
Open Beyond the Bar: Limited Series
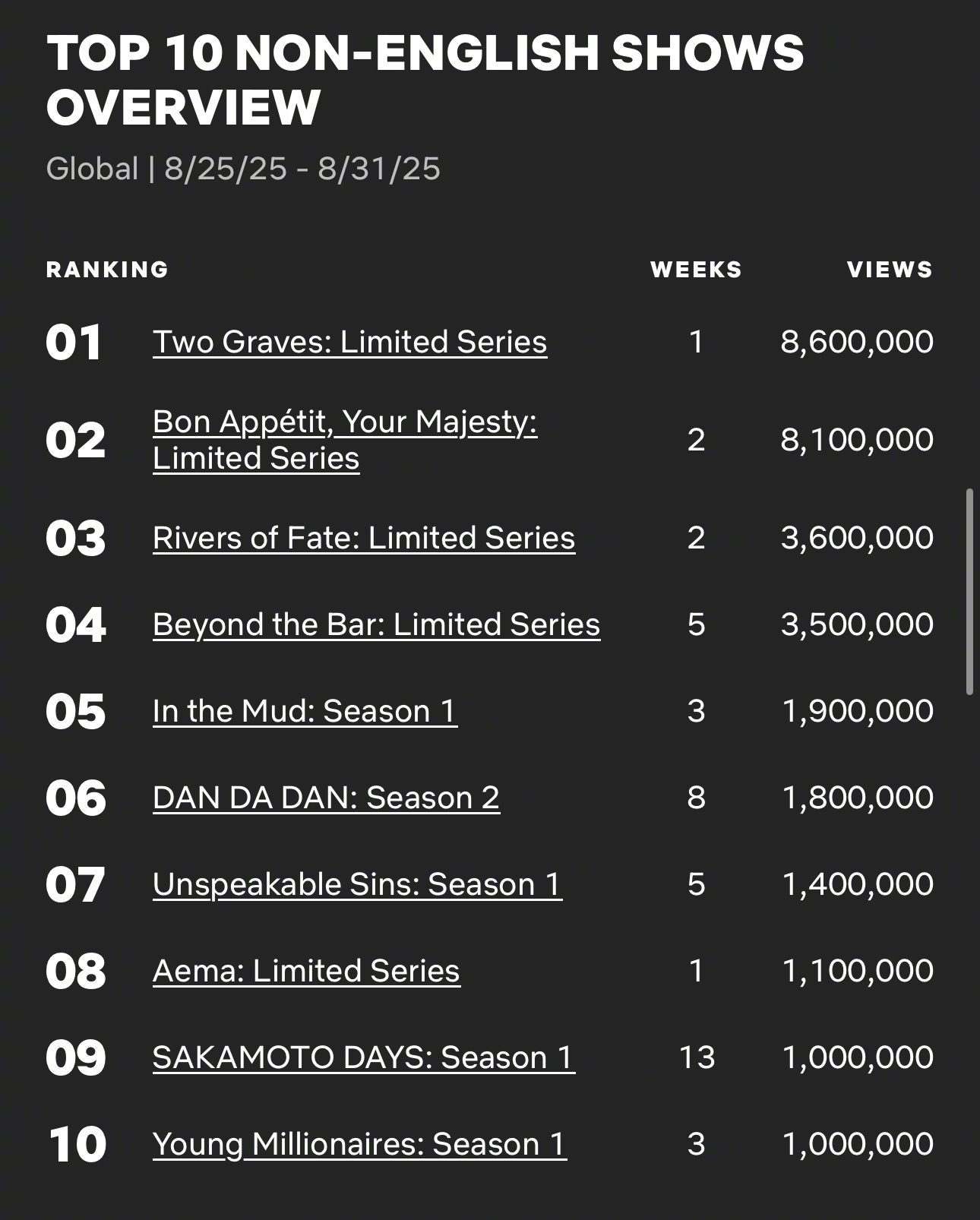(x=376, y=625)
